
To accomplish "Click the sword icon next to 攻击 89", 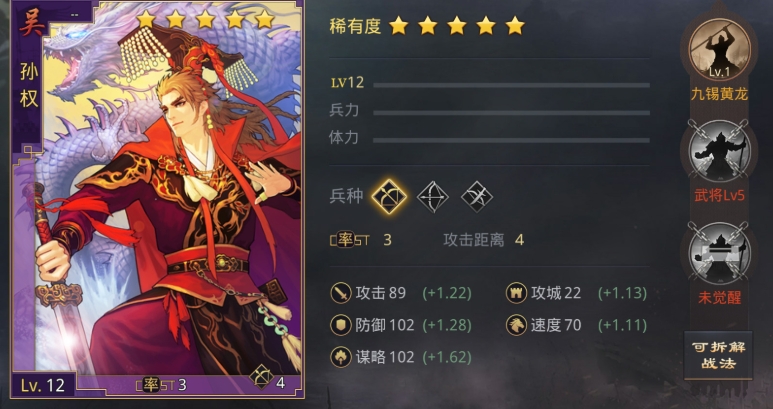I will [341, 293].
